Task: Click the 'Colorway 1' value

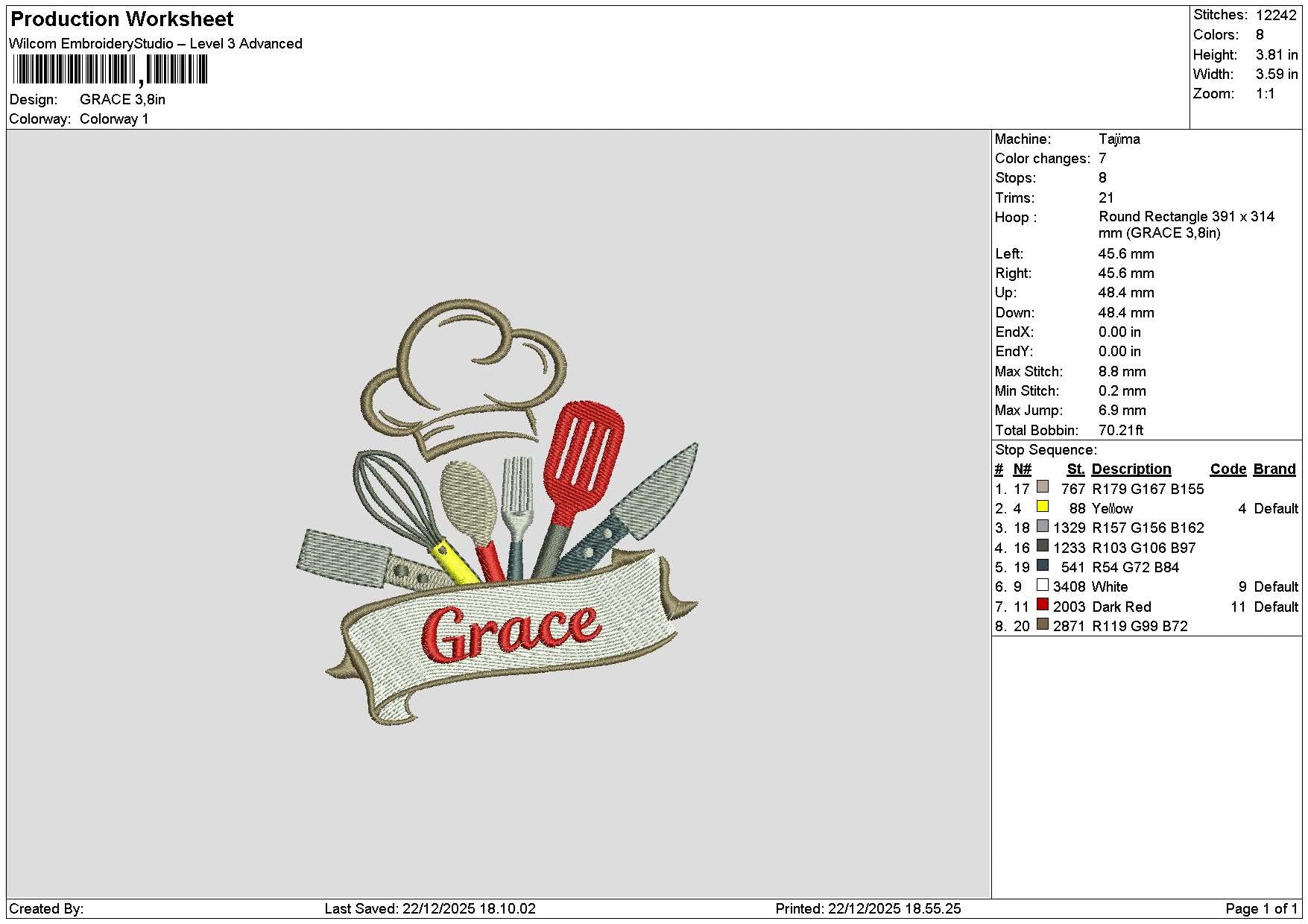Action: (114, 119)
